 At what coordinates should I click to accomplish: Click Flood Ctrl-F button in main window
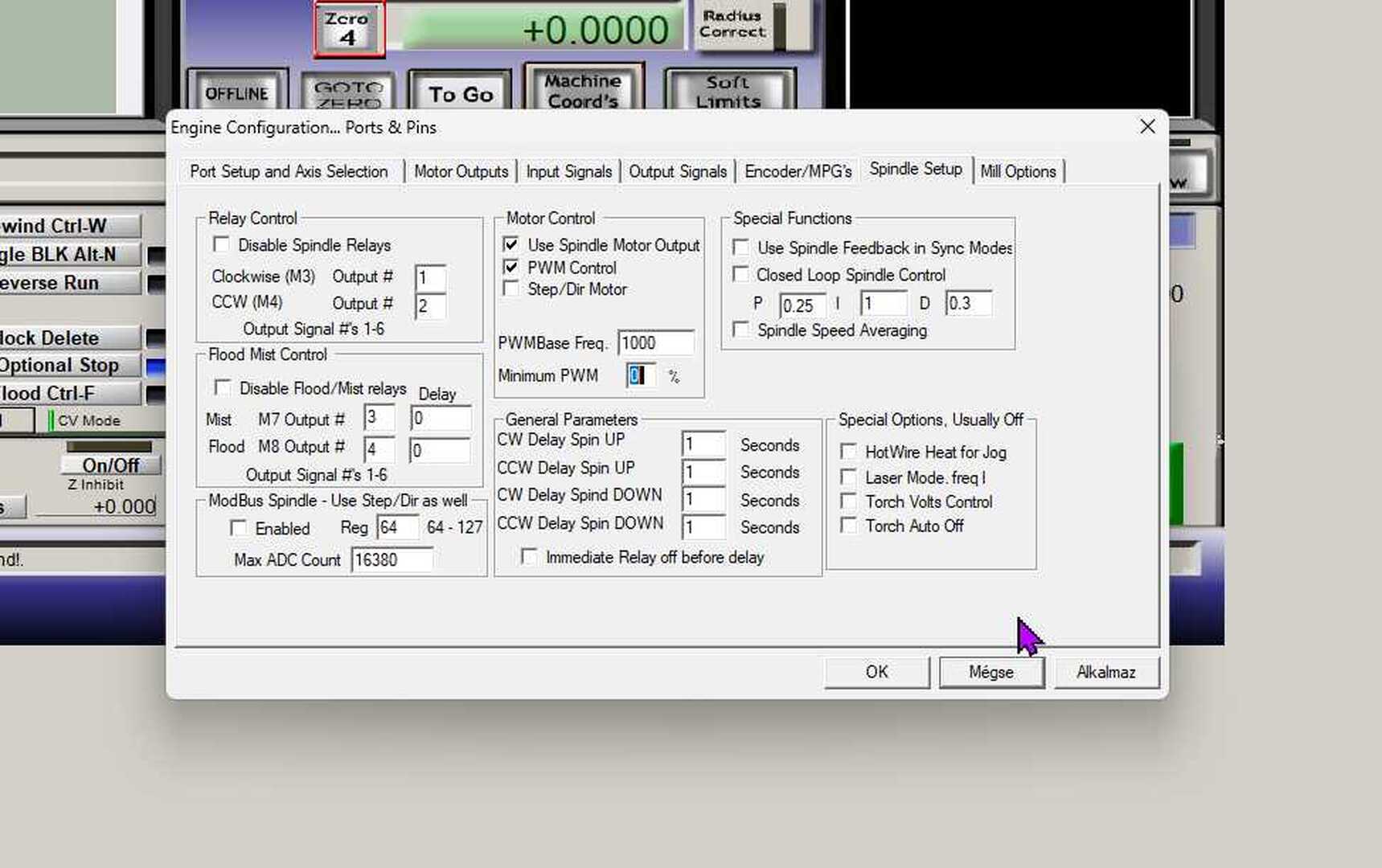(71, 393)
